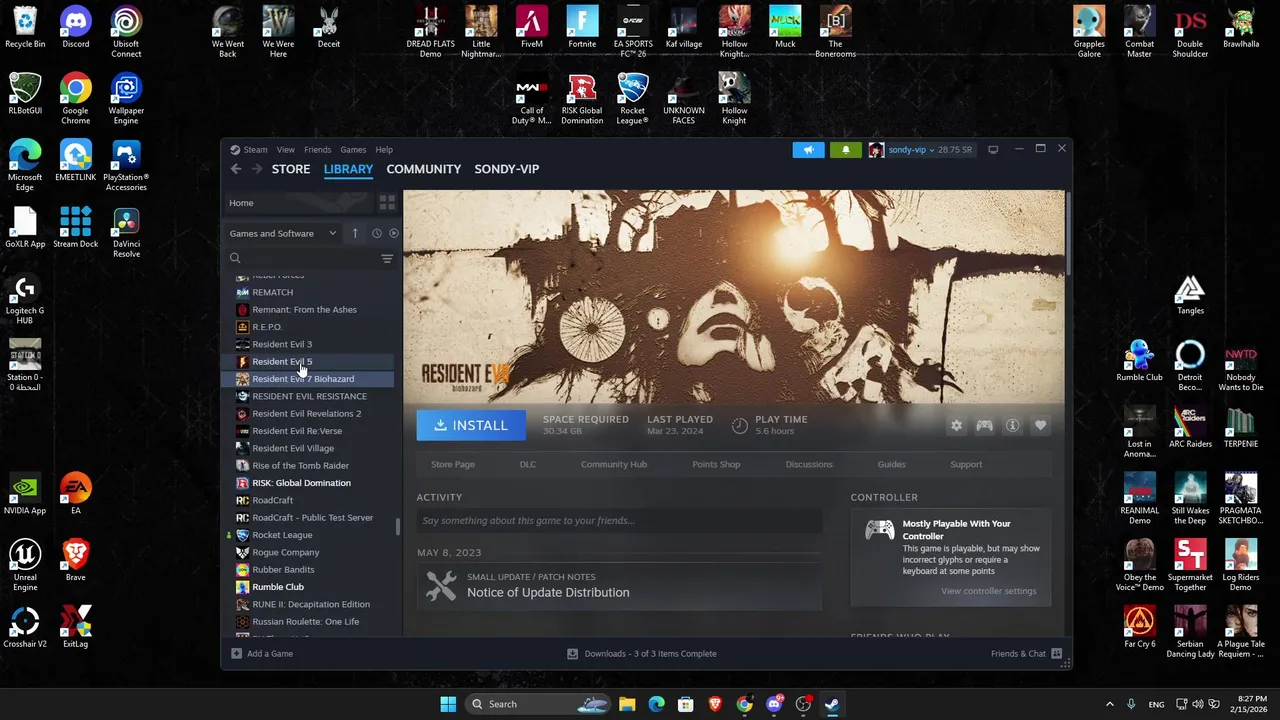Click library search magnifier icon

[x=235, y=259]
